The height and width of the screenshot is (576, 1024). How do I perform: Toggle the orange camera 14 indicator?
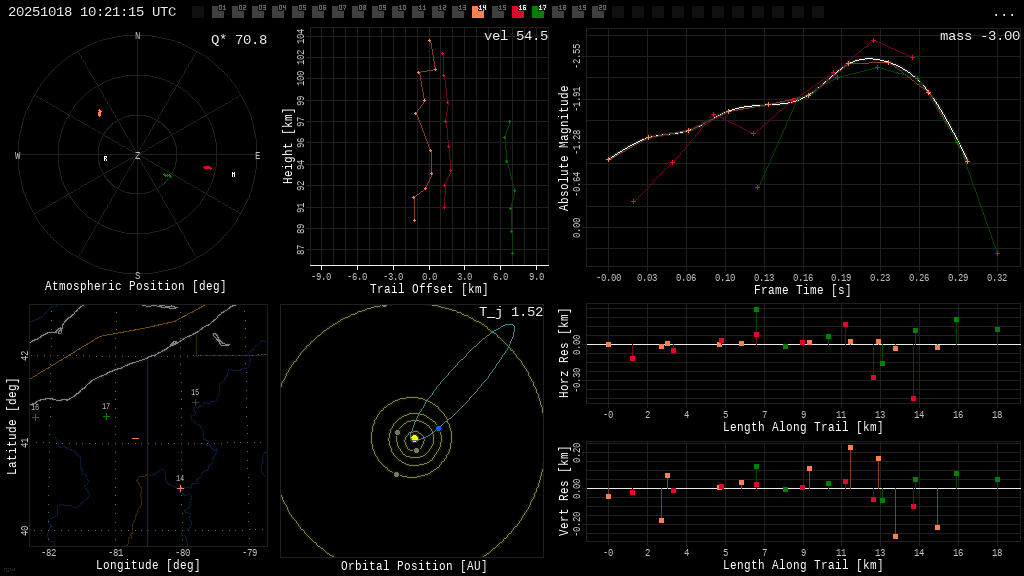tap(478, 12)
